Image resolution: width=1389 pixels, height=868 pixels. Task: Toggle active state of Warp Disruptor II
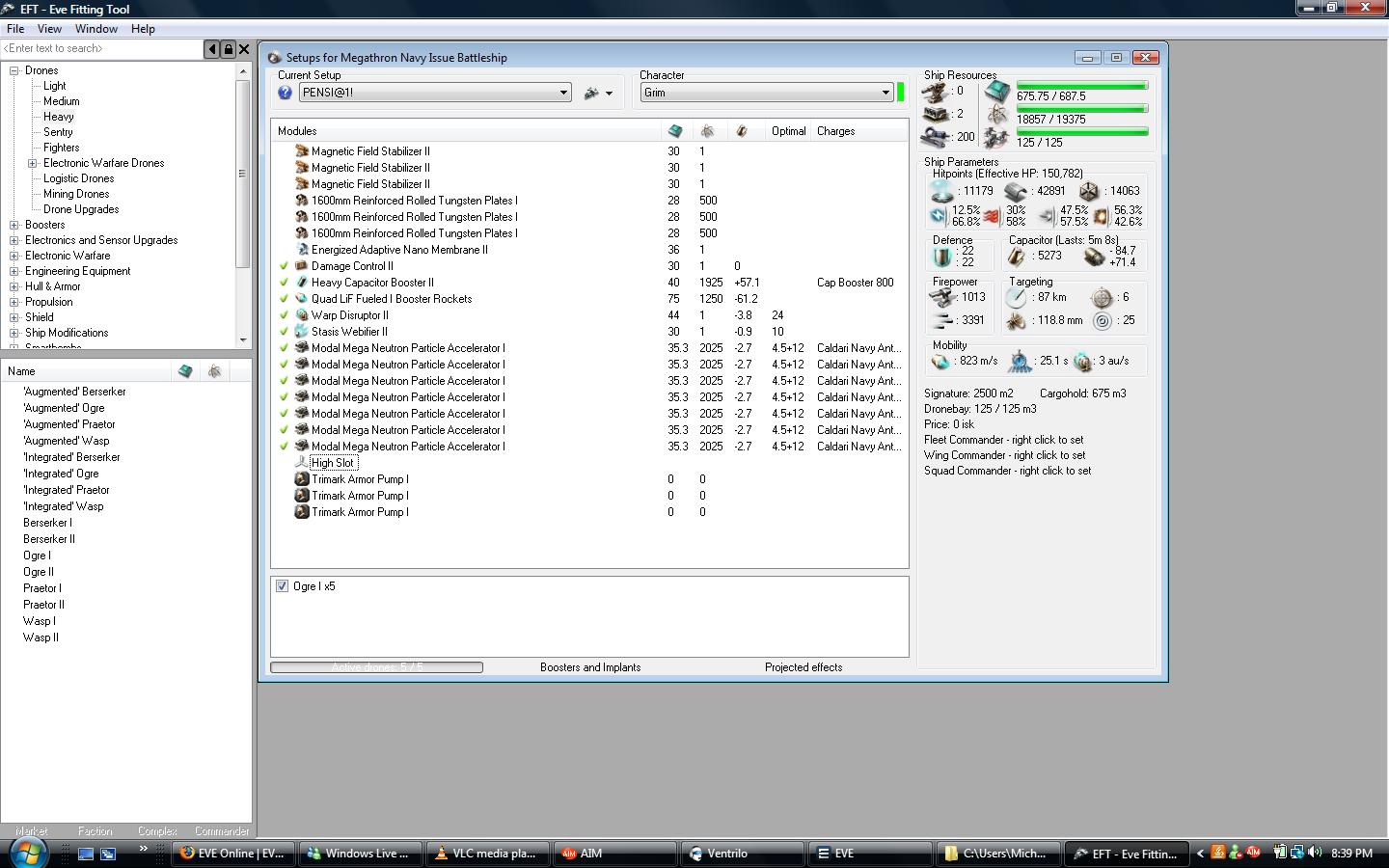pos(284,315)
